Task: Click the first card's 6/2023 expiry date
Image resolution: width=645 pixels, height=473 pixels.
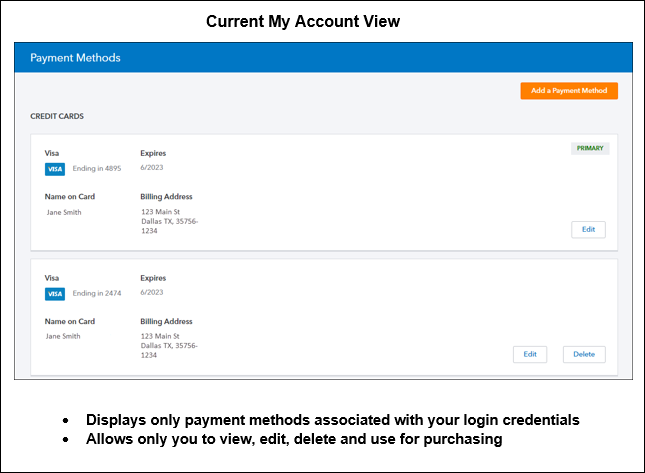Action: (x=152, y=168)
